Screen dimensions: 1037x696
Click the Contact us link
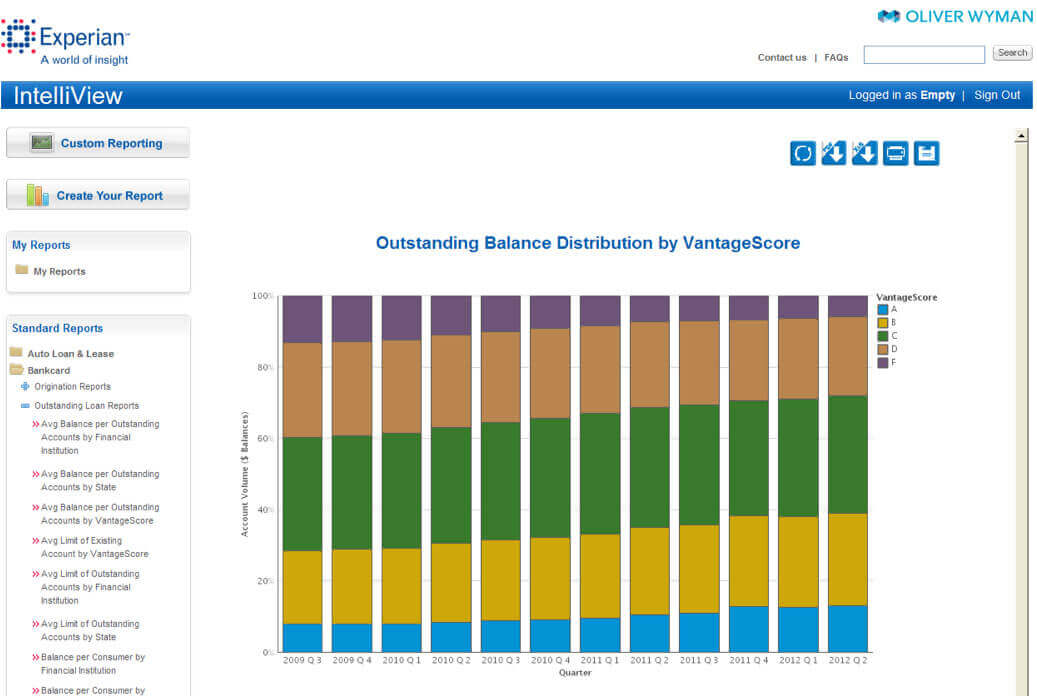point(781,58)
